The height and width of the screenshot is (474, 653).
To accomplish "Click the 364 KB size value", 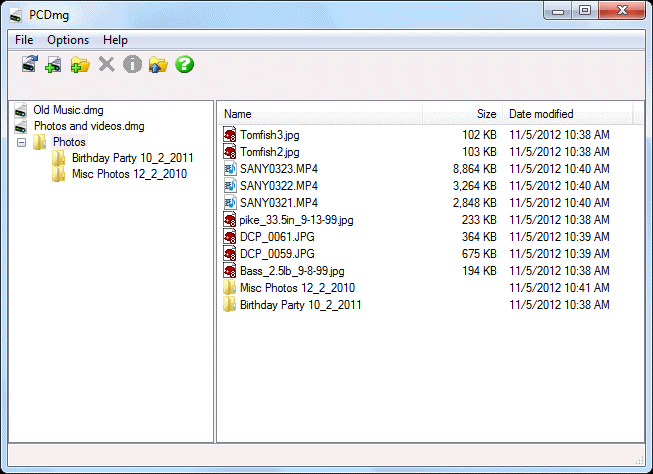I will pyautogui.click(x=479, y=237).
